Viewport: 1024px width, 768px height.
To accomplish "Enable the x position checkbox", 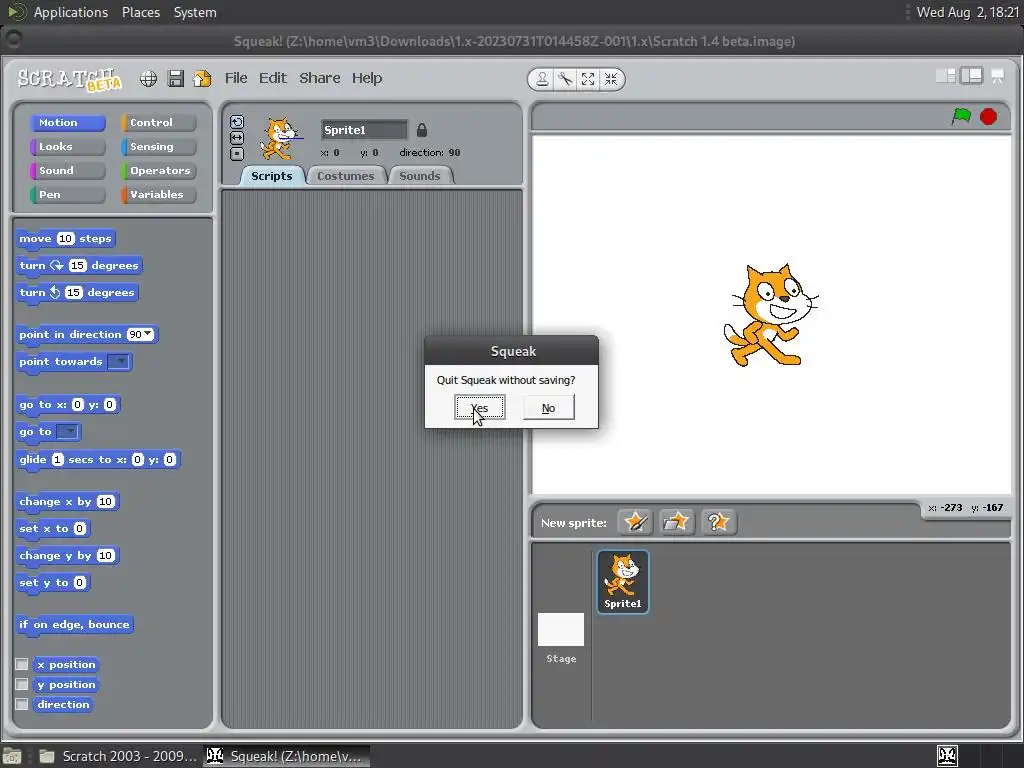I will [x=22, y=664].
